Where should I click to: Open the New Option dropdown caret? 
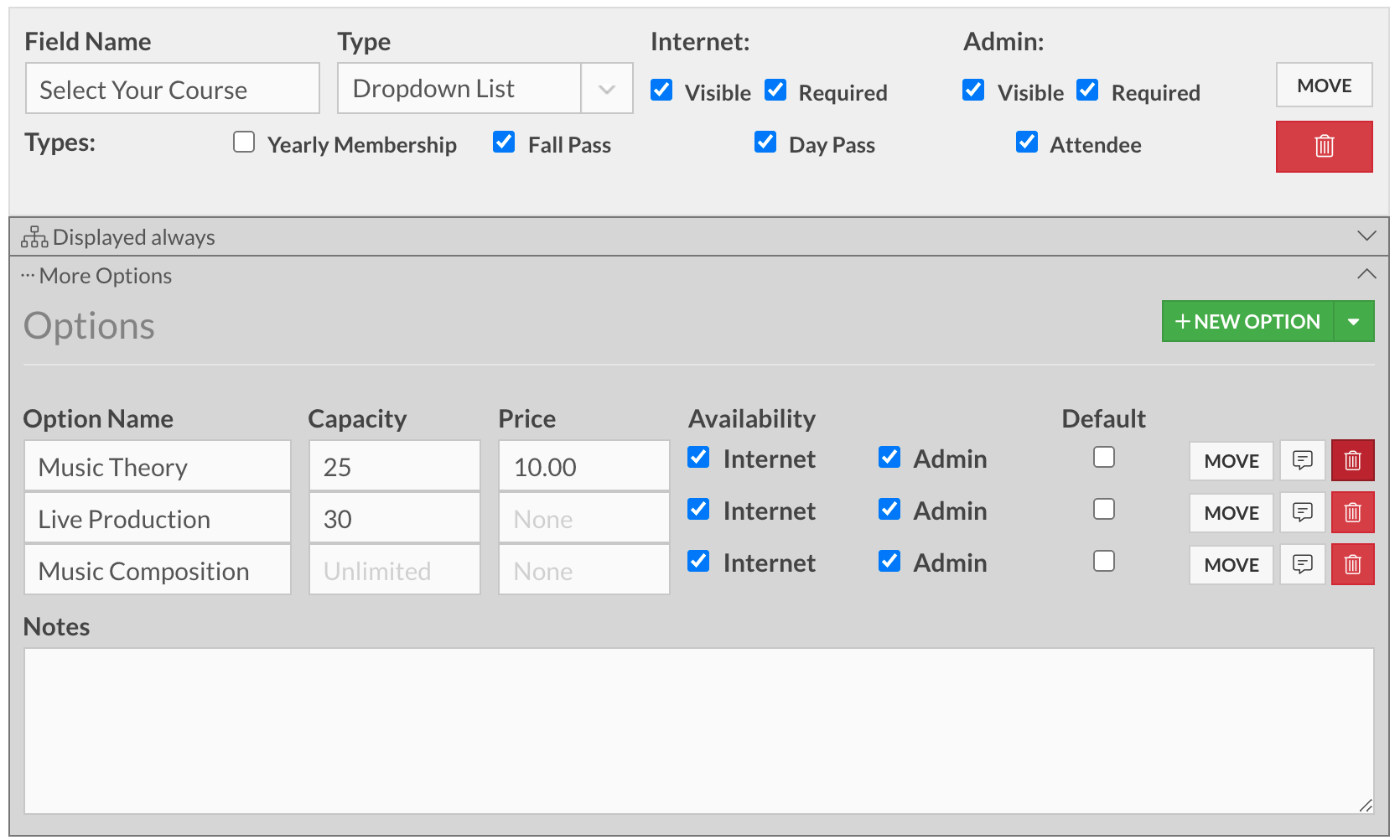click(x=1353, y=321)
